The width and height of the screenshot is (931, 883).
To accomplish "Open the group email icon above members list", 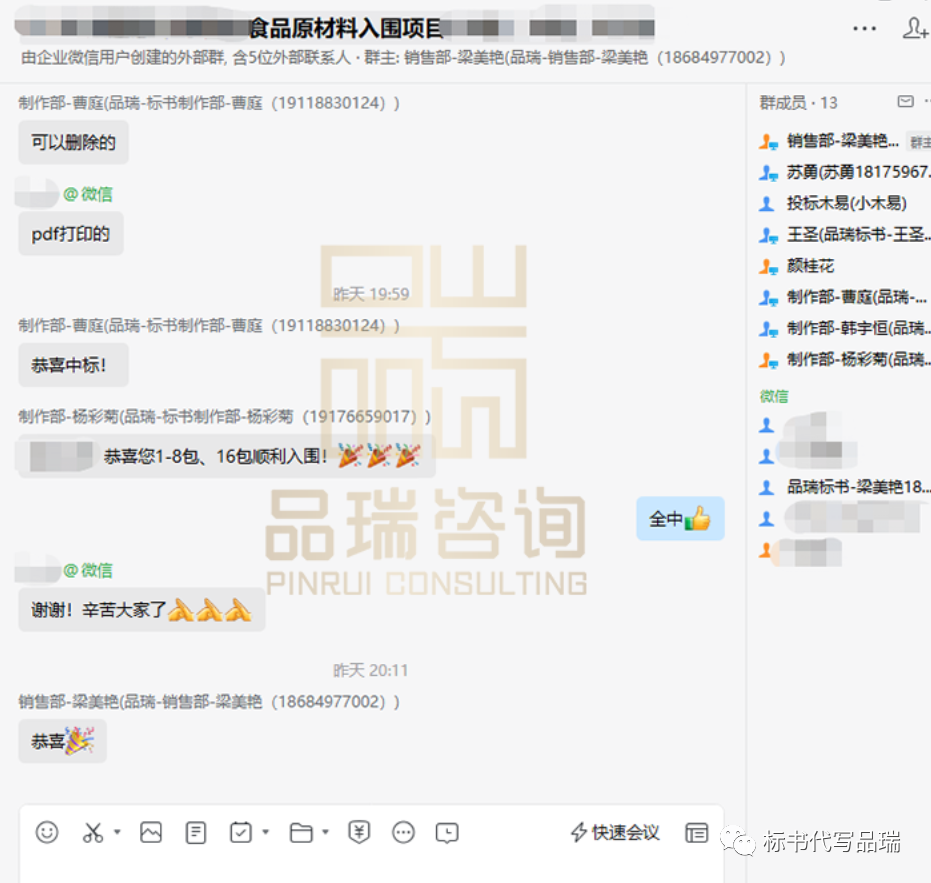I will (x=905, y=101).
